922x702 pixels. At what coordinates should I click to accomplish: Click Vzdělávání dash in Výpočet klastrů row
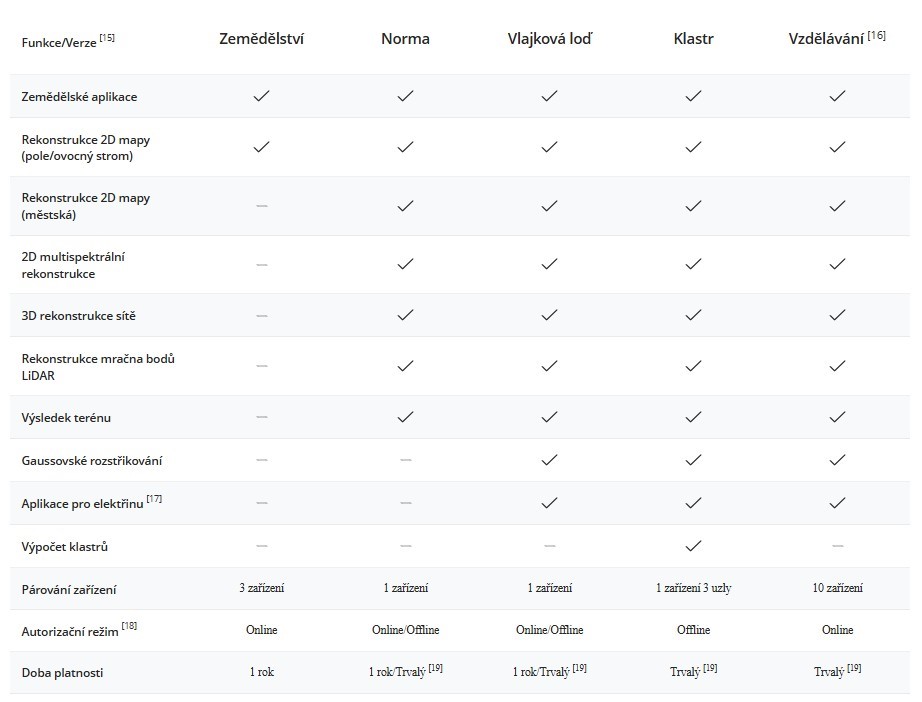(837, 546)
